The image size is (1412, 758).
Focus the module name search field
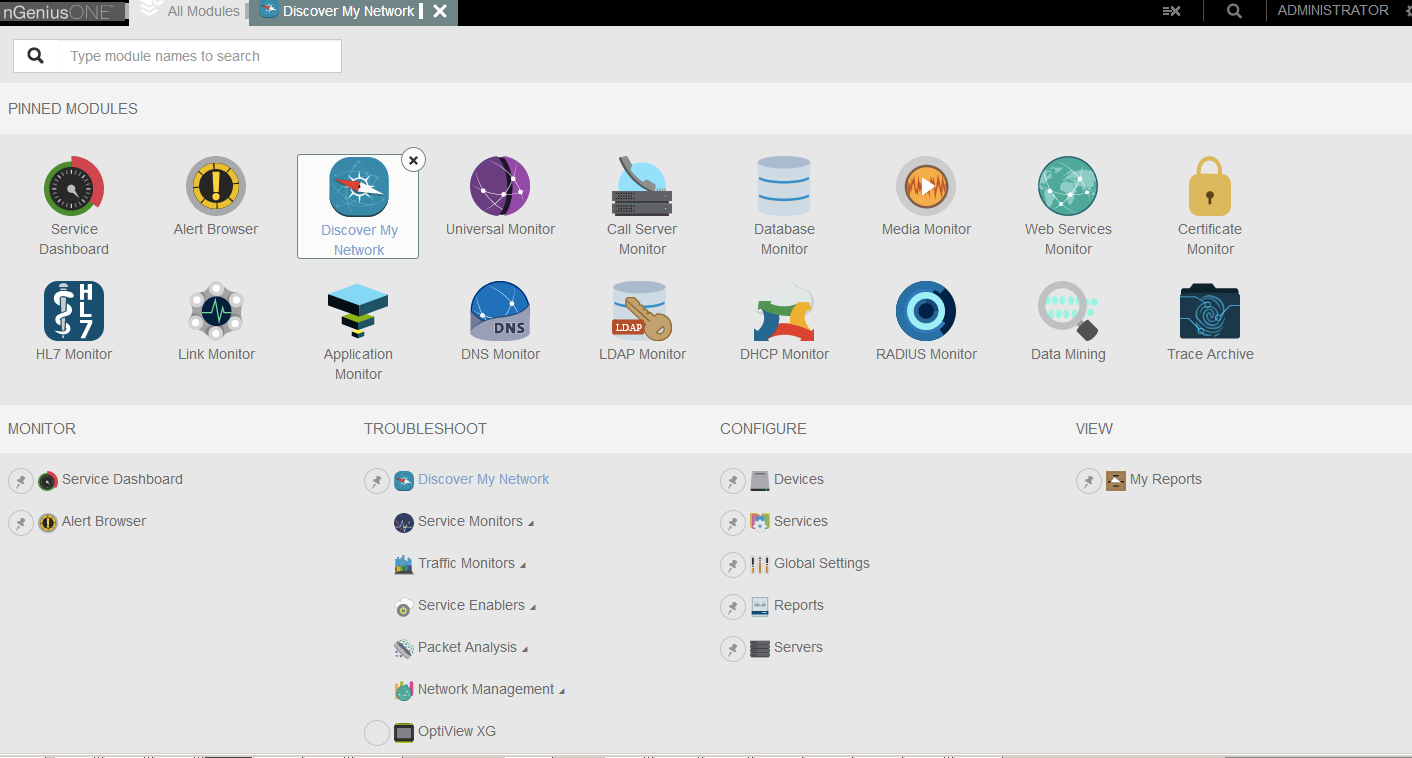[198, 56]
